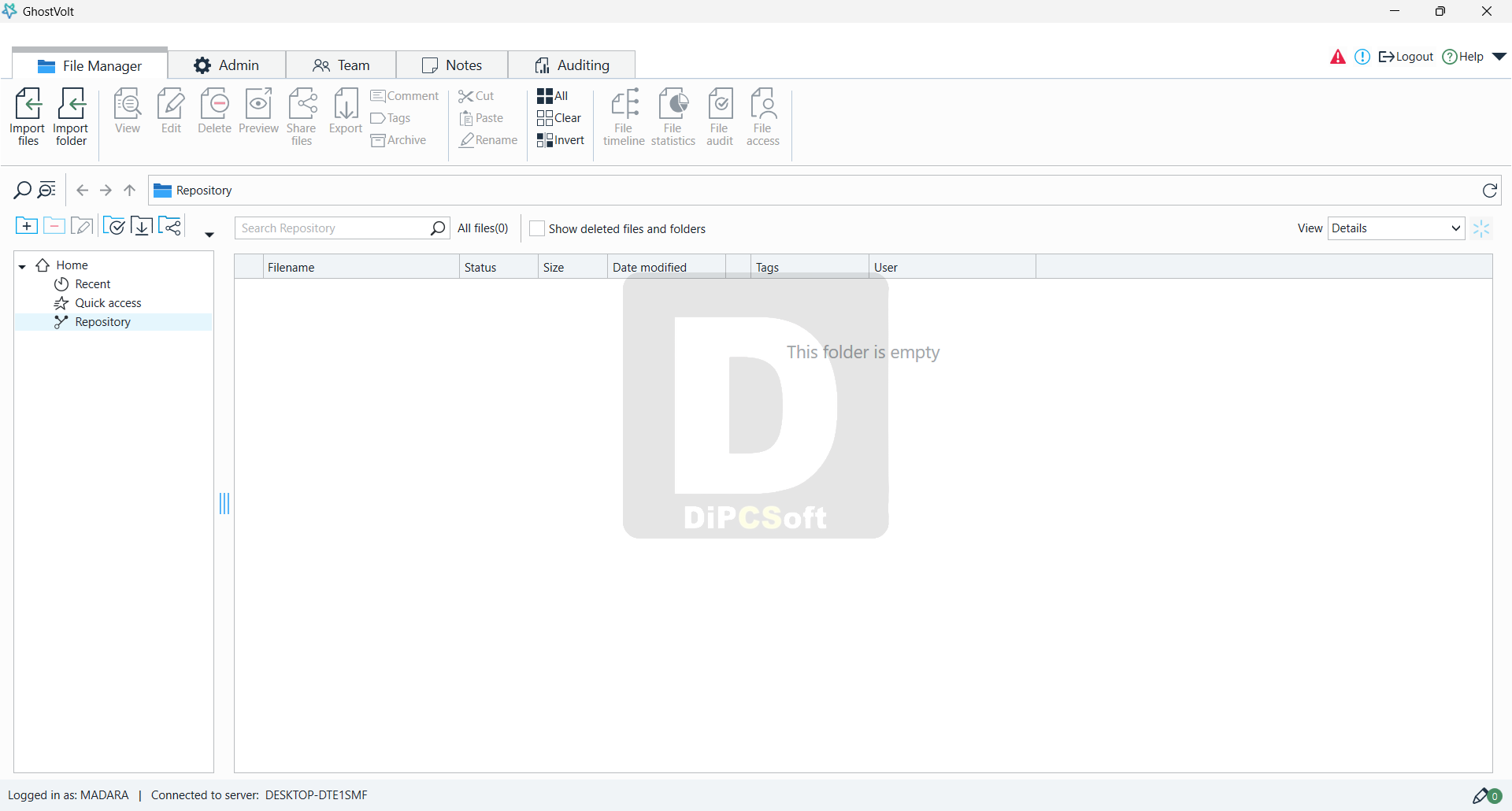Select All files
This screenshot has width=1512, height=811.
point(552,96)
